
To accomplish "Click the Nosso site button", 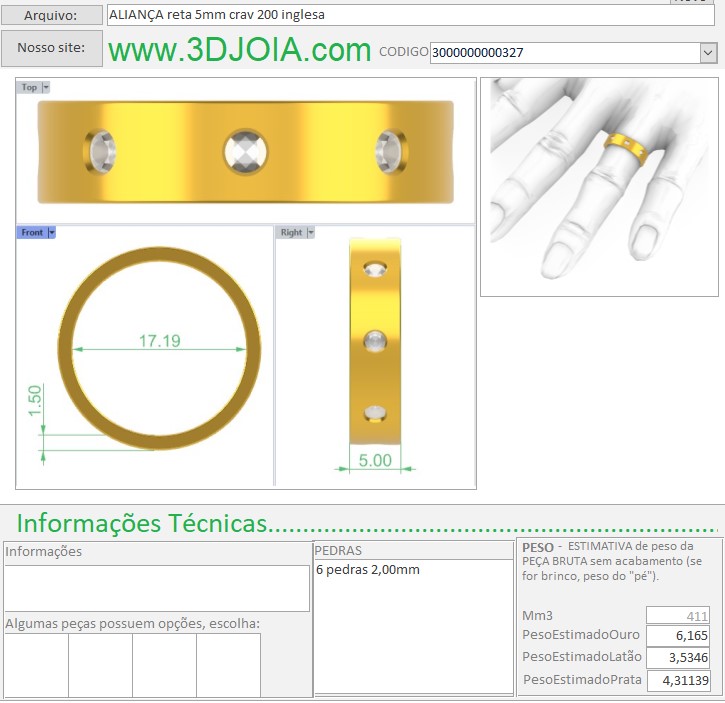I will (52, 48).
